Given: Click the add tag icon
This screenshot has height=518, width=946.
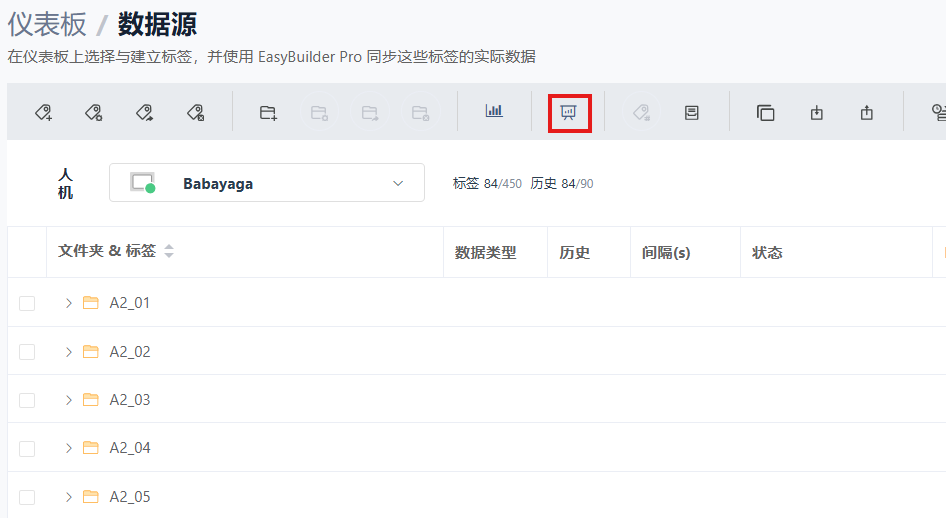Looking at the screenshot, I should point(44,112).
